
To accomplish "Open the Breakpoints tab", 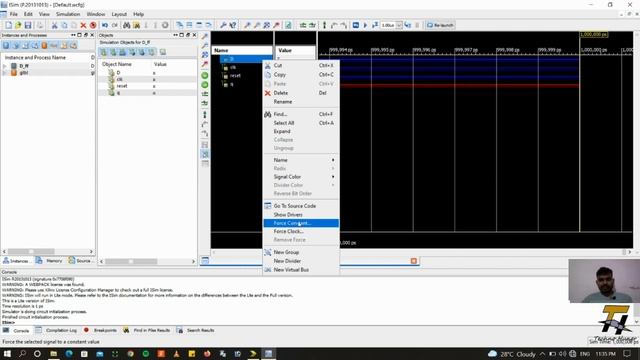I will coord(100,330).
